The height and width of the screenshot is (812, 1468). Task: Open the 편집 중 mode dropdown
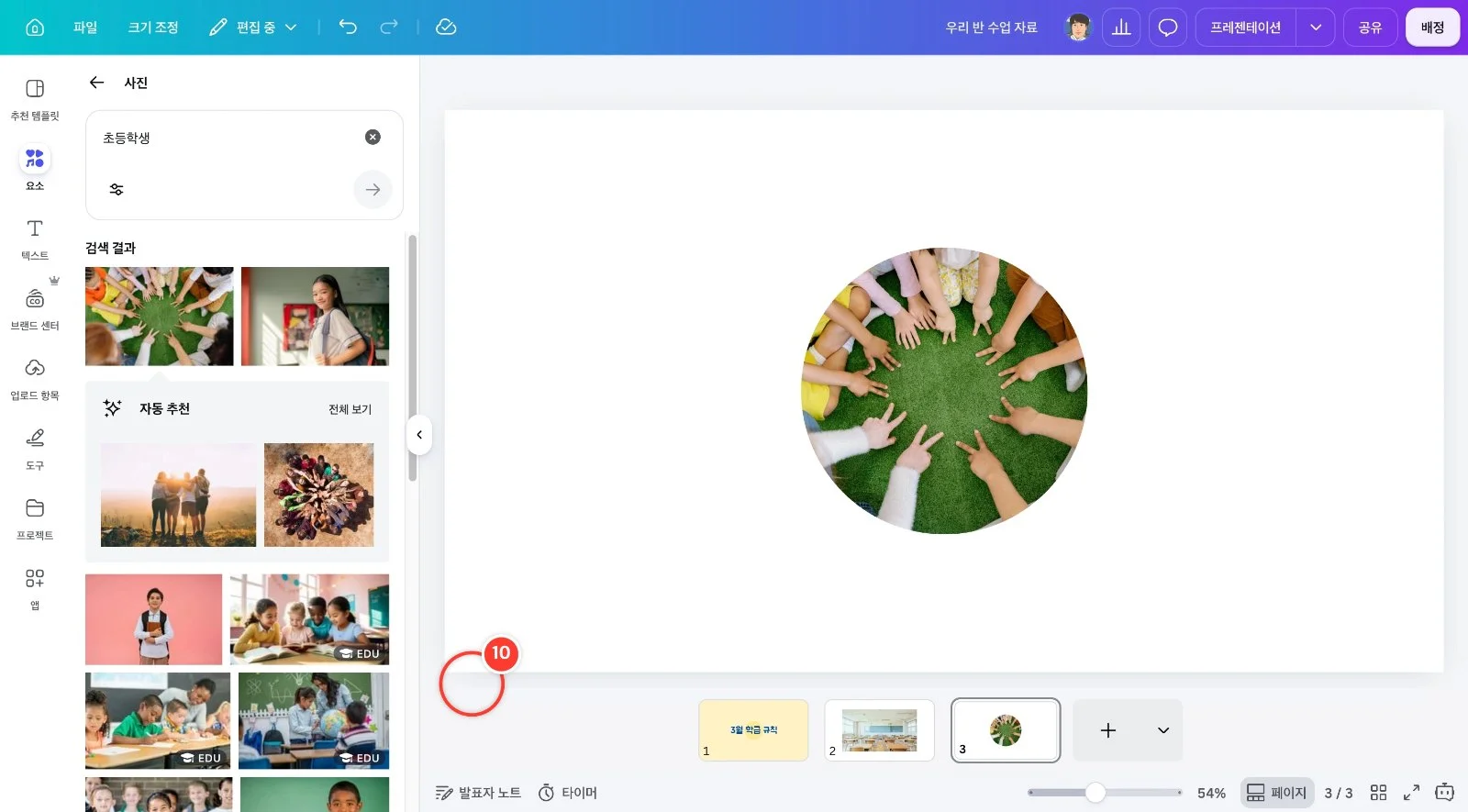[x=253, y=28]
